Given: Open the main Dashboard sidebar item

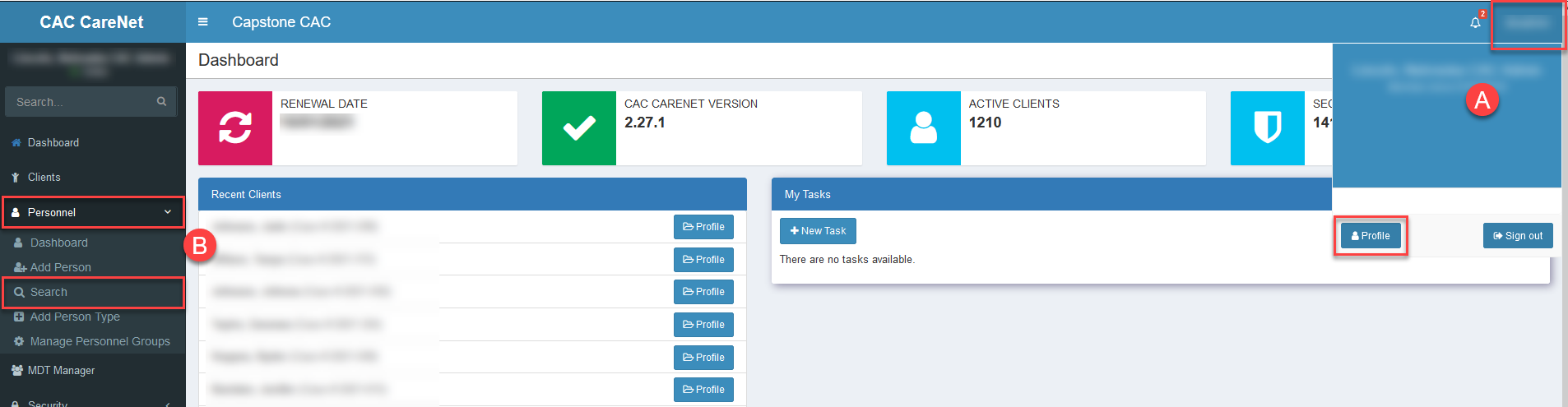Looking at the screenshot, I should click(x=92, y=142).
